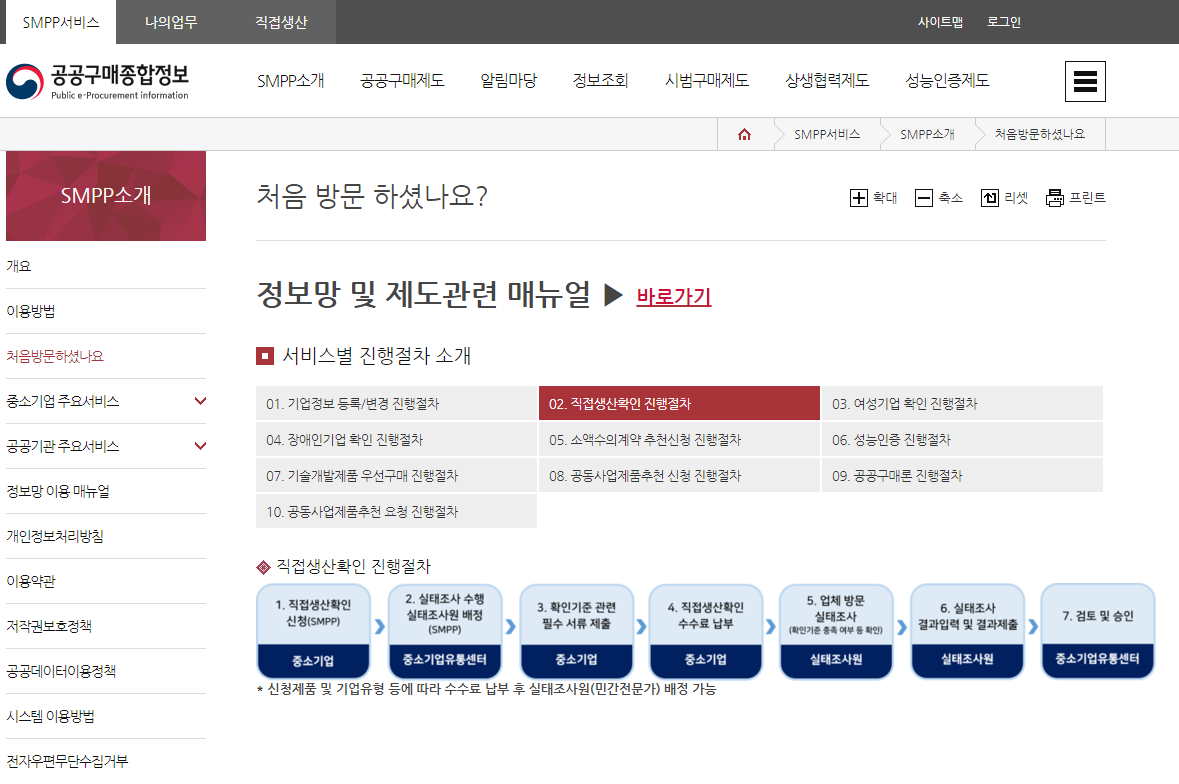Select 01. 기업정보 등록/변경 진행절차
Screen dimensions: 1179x784
[396, 404]
